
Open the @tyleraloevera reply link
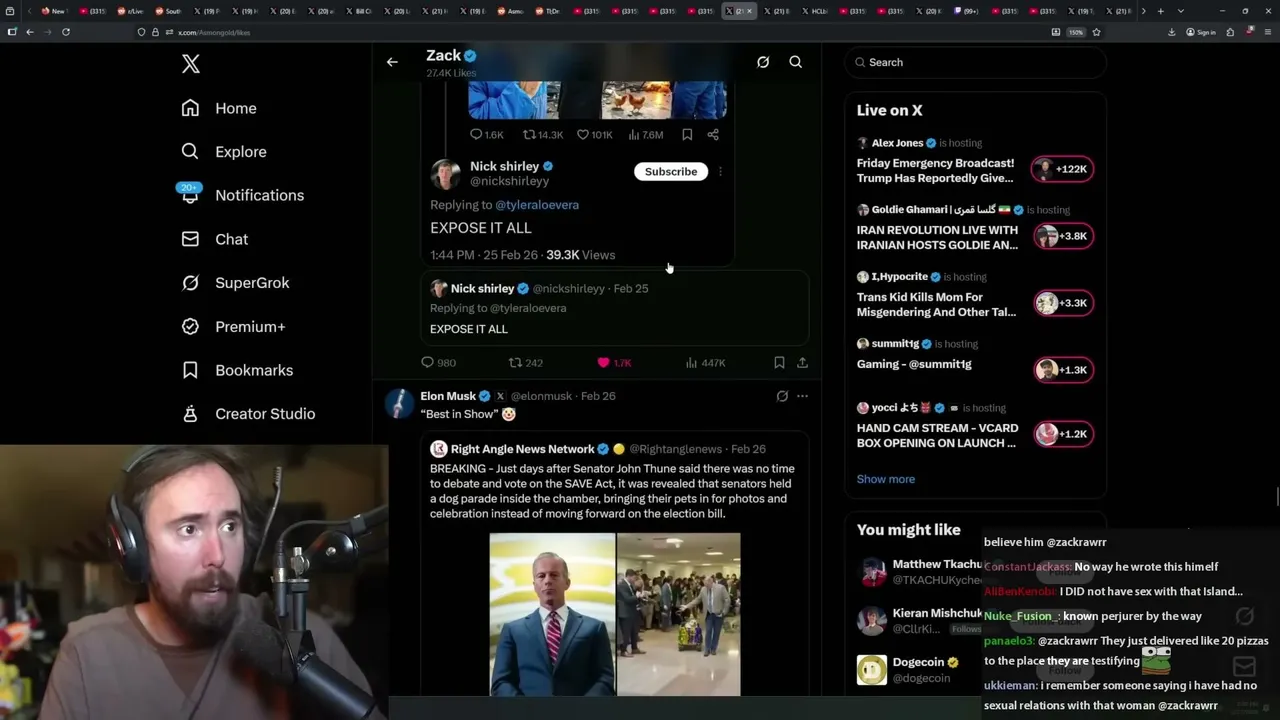(x=537, y=205)
